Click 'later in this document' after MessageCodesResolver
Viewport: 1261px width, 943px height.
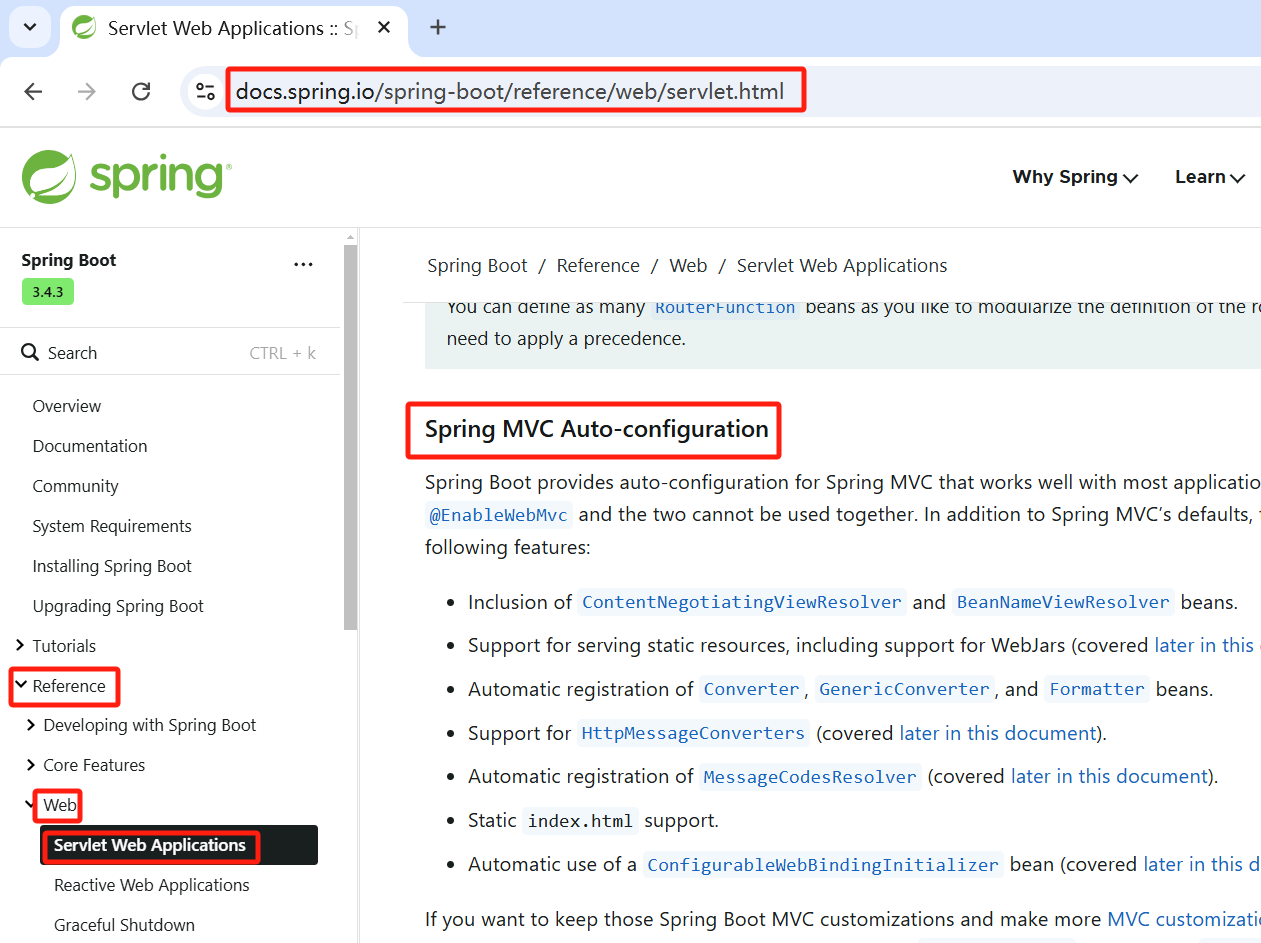click(x=1110, y=776)
